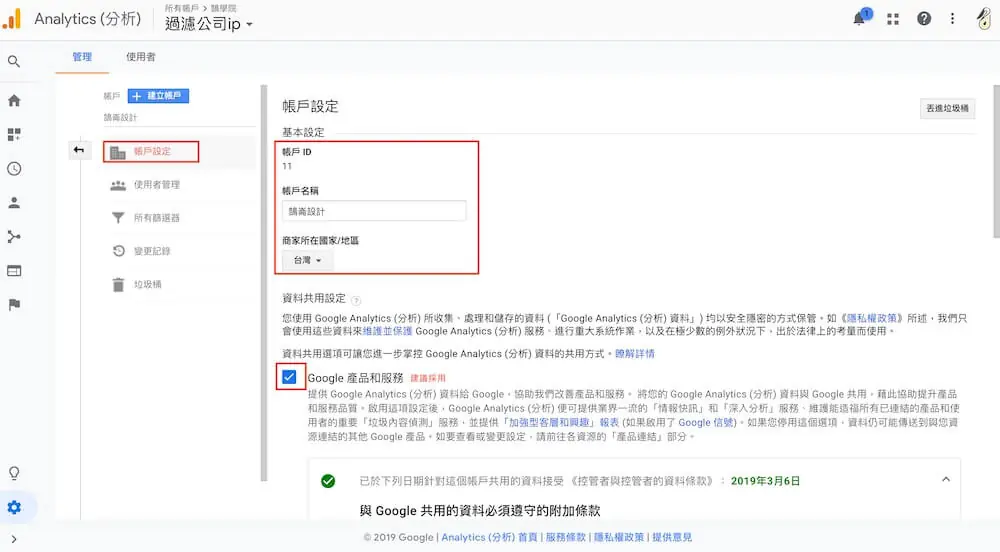This screenshot has height=552, width=1000.
Task: Open Conversions flag icon in sidebar
Action: point(14,305)
